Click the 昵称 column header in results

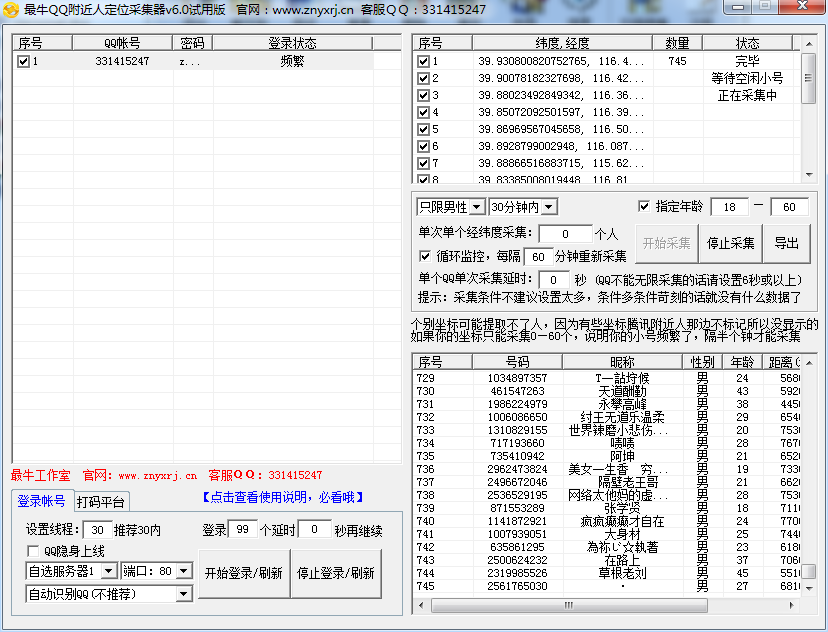coord(622,362)
